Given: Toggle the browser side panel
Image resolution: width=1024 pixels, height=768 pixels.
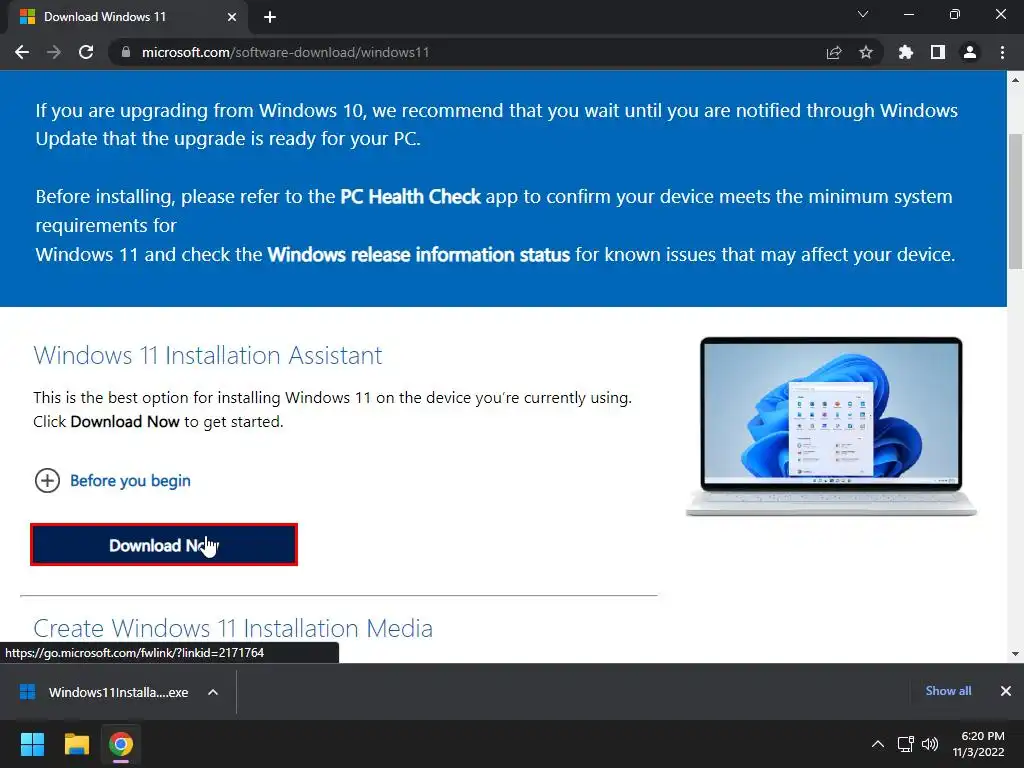Looking at the screenshot, I should 938,52.
